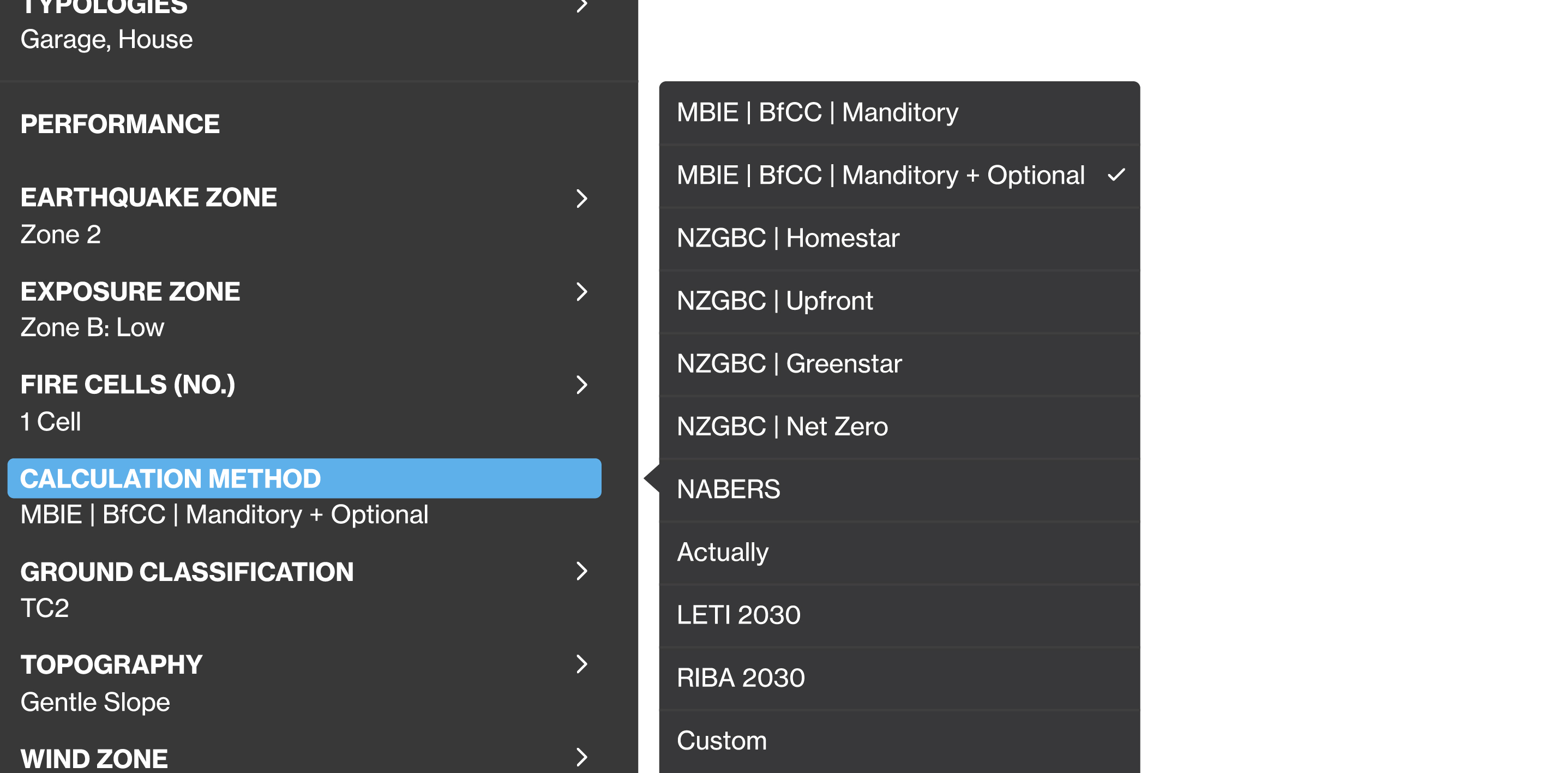The height and width of the screenshot is (773, 1568).
Task: Select NABERS calculation method
Action: point(728,489)
